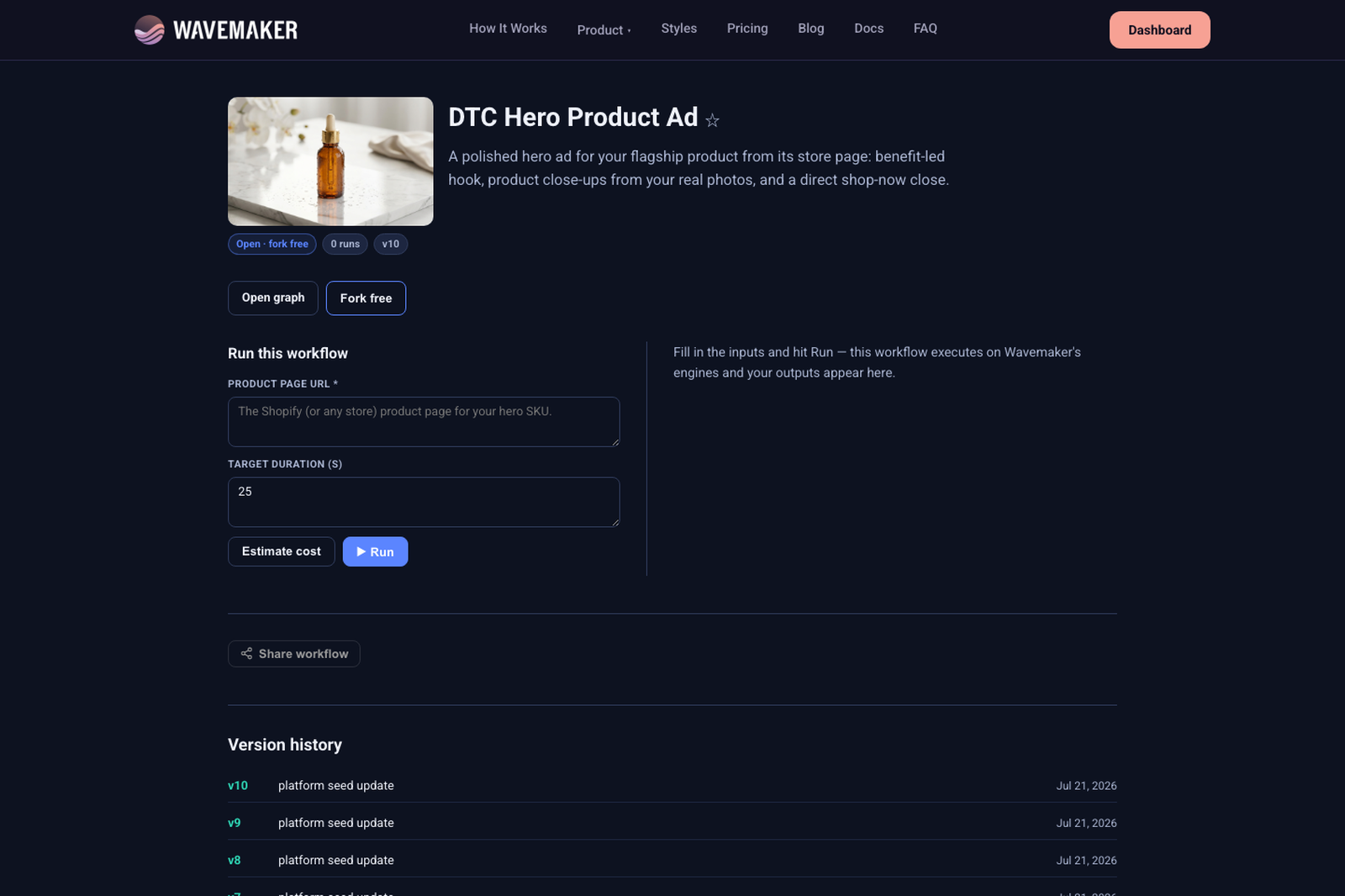Viewport: 1345px width, 896px height.
Task: Focus the Target Duration field showing 25
Action: [424, 503]
